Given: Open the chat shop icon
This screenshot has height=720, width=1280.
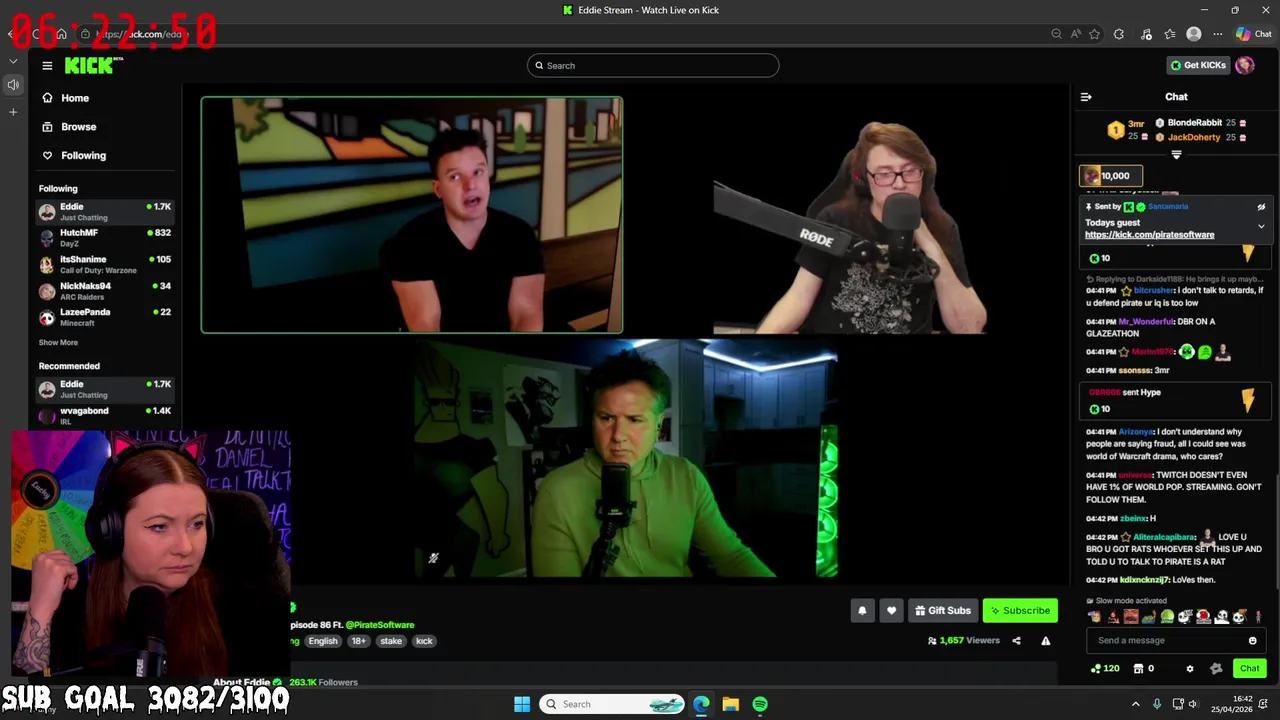Looking at the screenshot, I should [x=1138, y=669].
